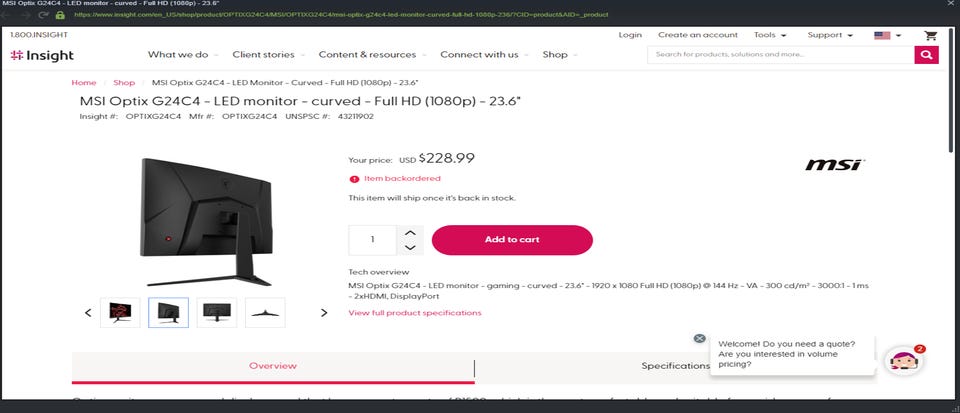Click the magnifier search button

click(926, 55)
